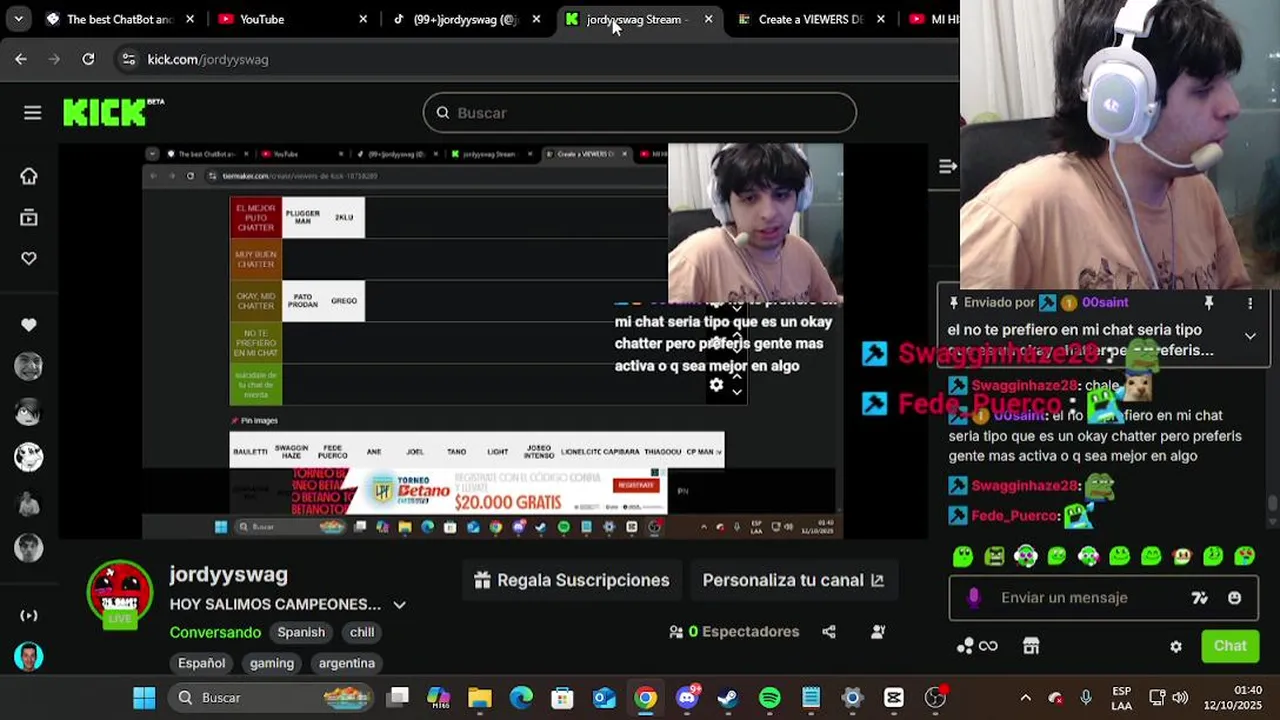Open the jordyyswag channel avatar

[120, 594]
